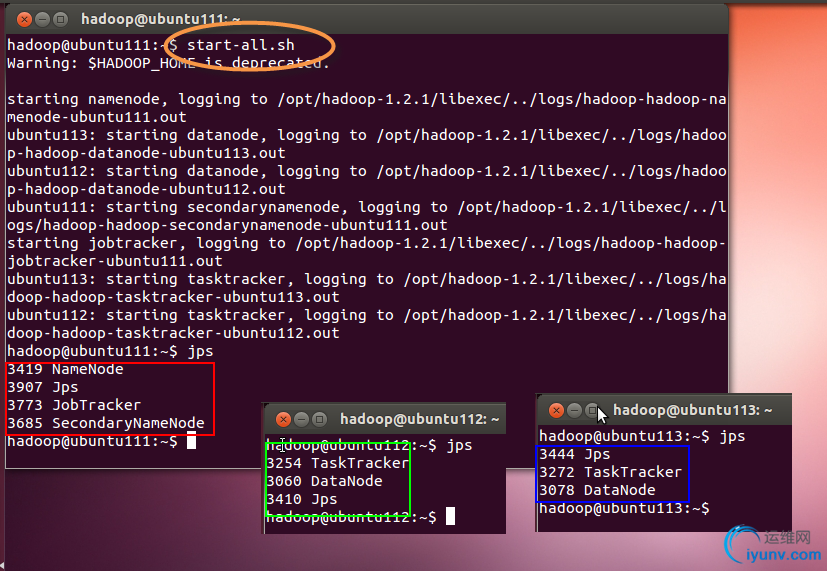Minimize the hadoop@ubuntu113 terminal window
The height and width of the screenshot is (571, 827).
pyautogui.click(x=574, y=410)
